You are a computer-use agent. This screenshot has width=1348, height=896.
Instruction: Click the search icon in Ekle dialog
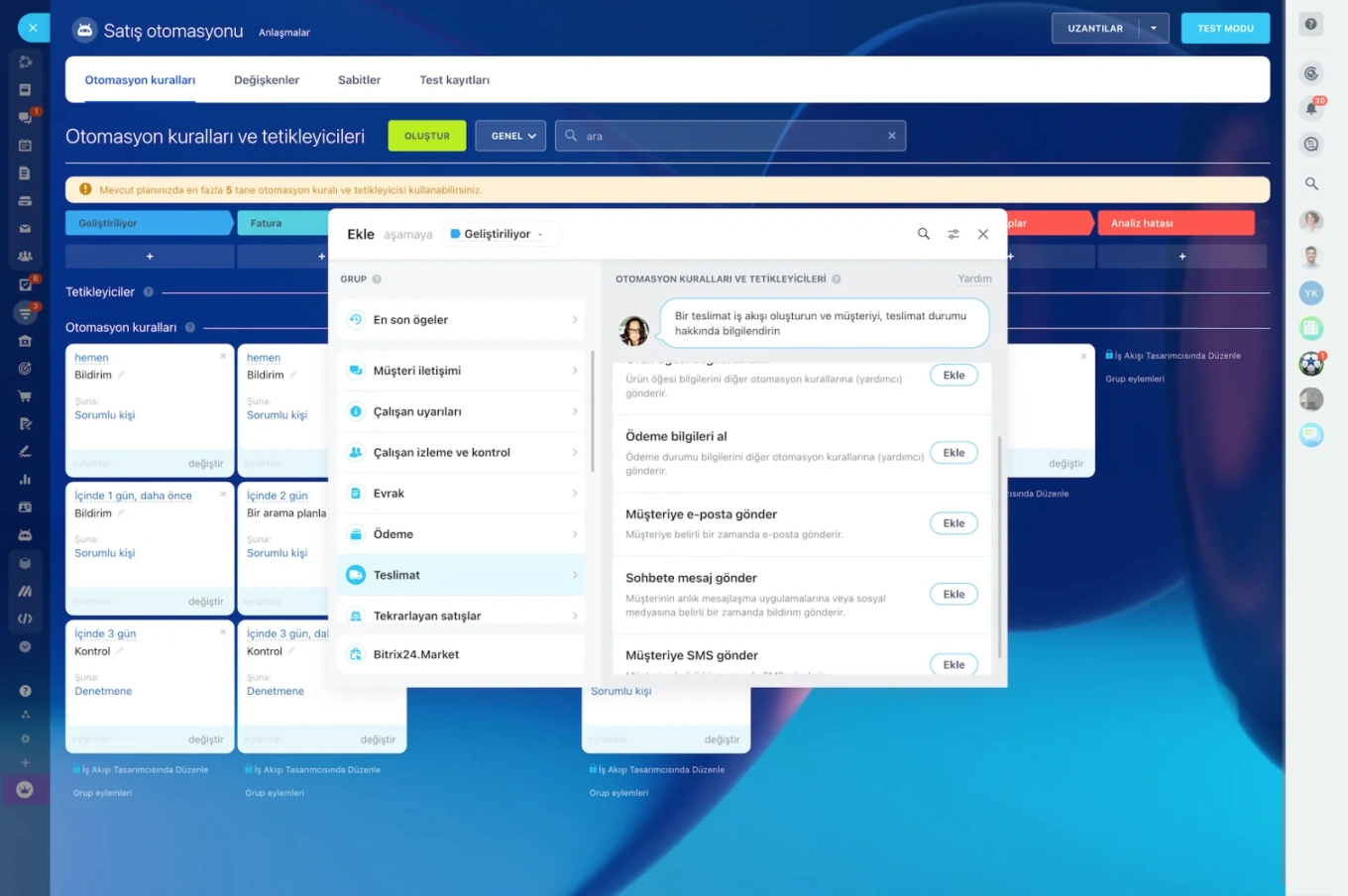(923, 234)
